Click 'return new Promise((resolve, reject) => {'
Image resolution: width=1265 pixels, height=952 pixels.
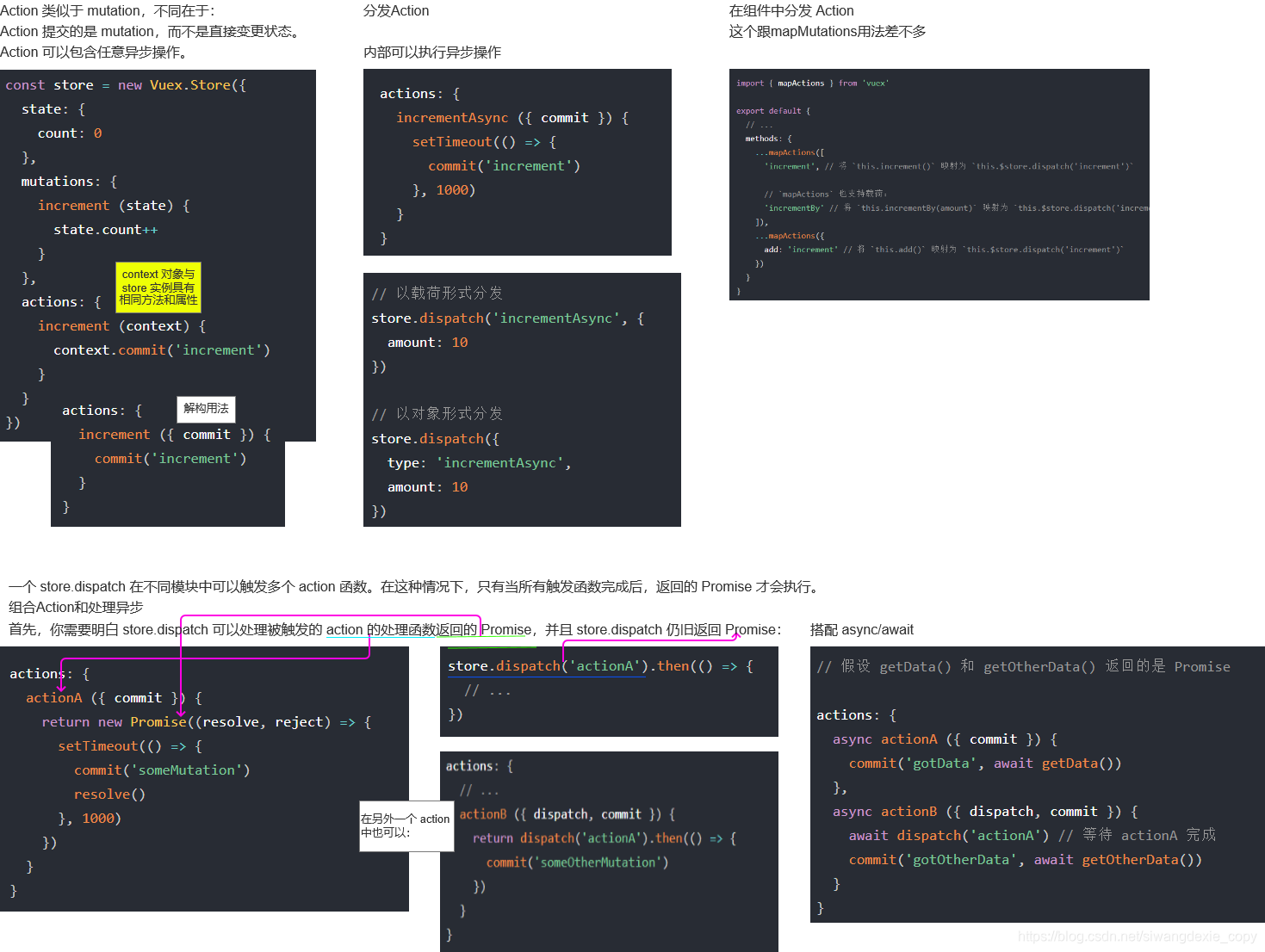[207, 722]
